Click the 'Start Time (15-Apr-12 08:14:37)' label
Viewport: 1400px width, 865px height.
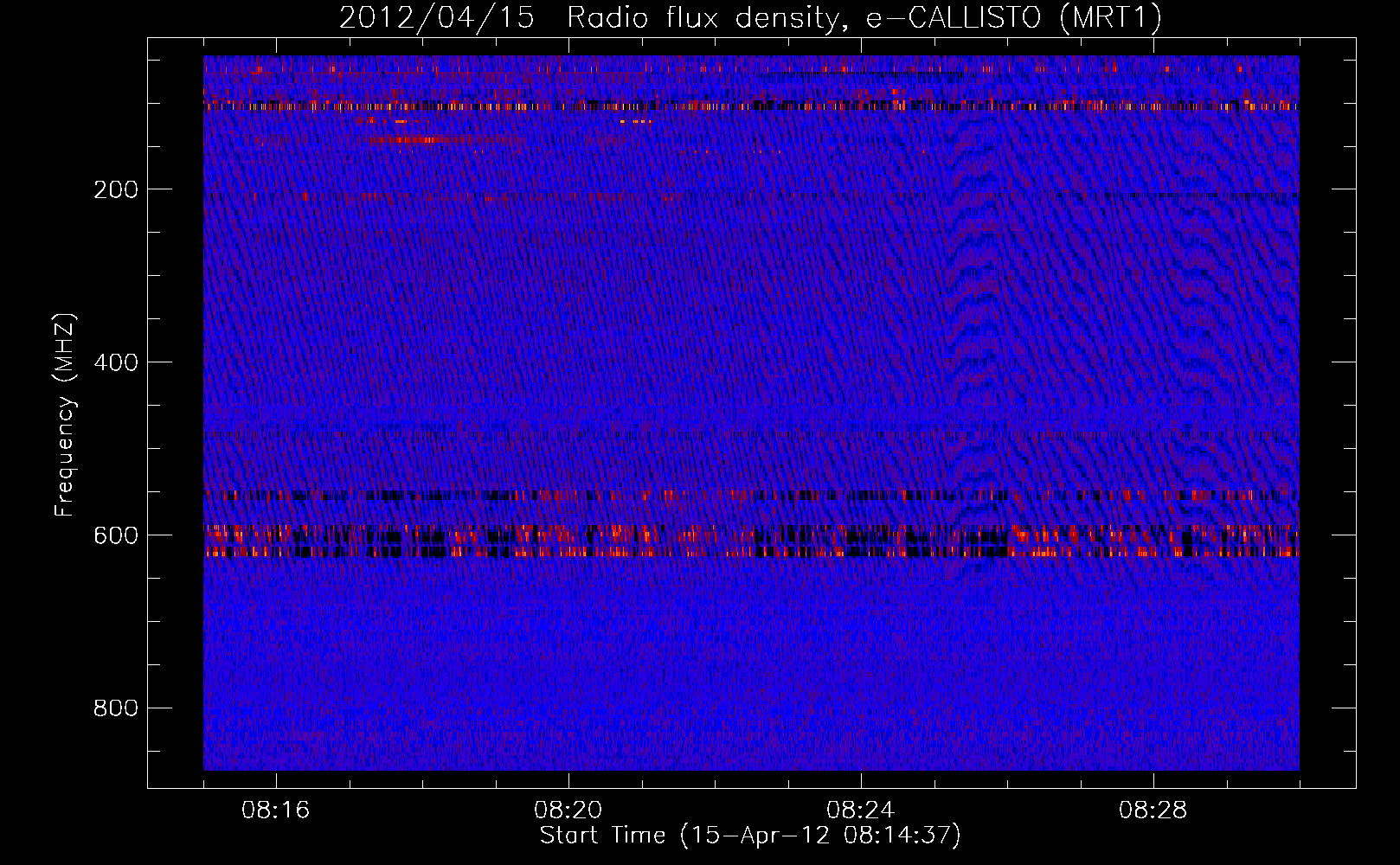pos(750,835)
